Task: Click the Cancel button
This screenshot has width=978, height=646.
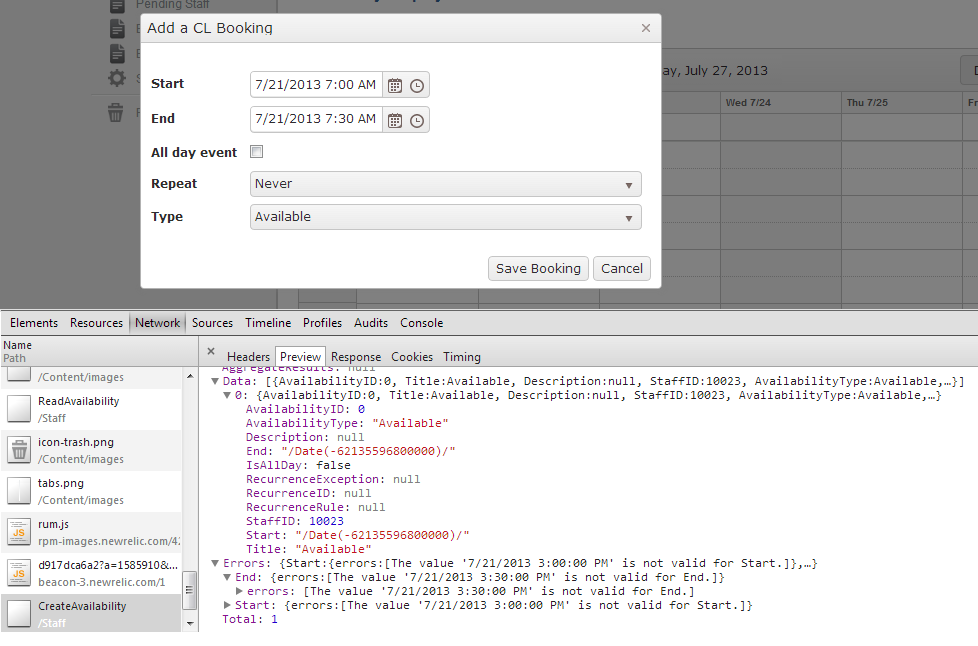Action: tap(621, 269)
